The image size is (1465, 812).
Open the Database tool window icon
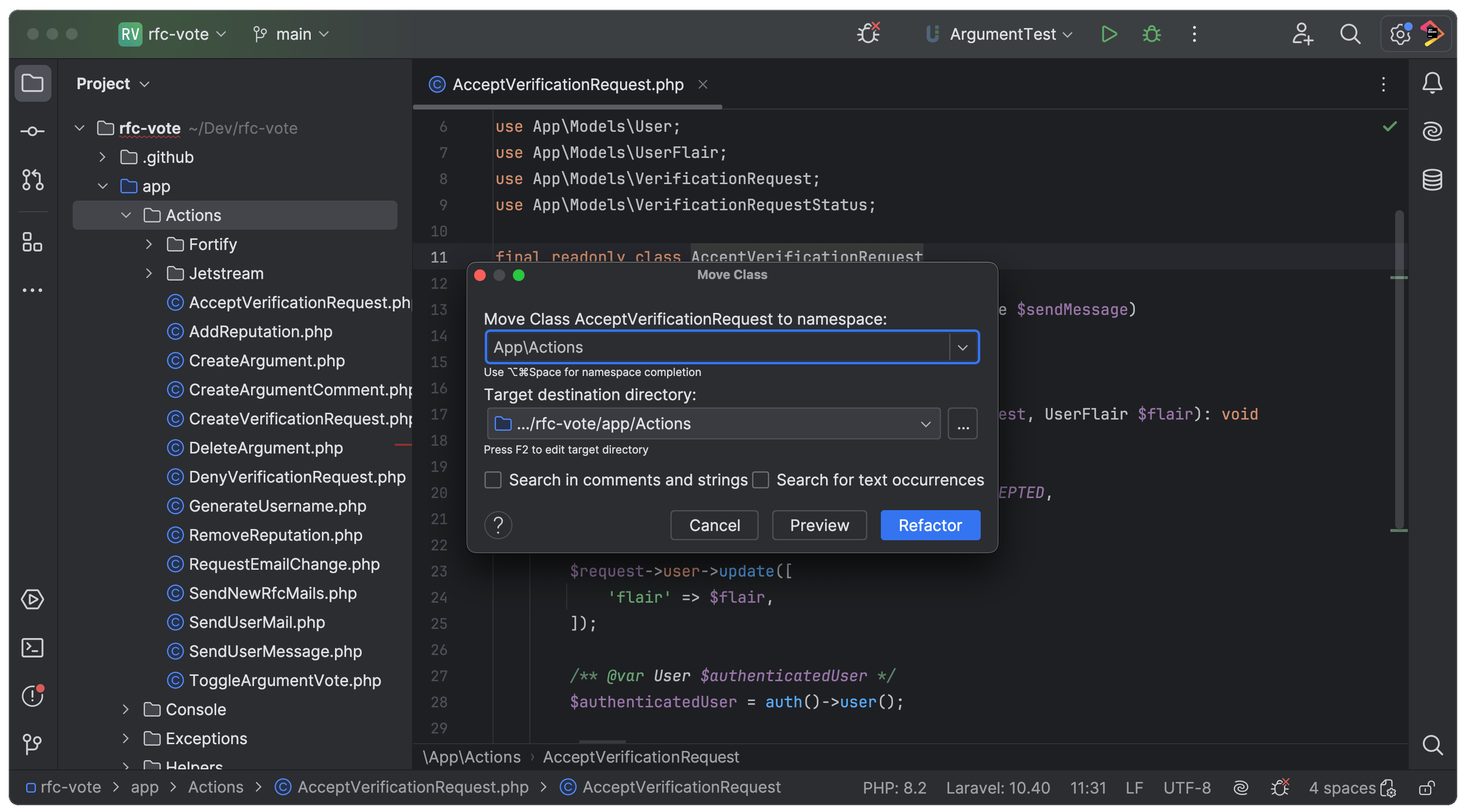coord(1432,180)
